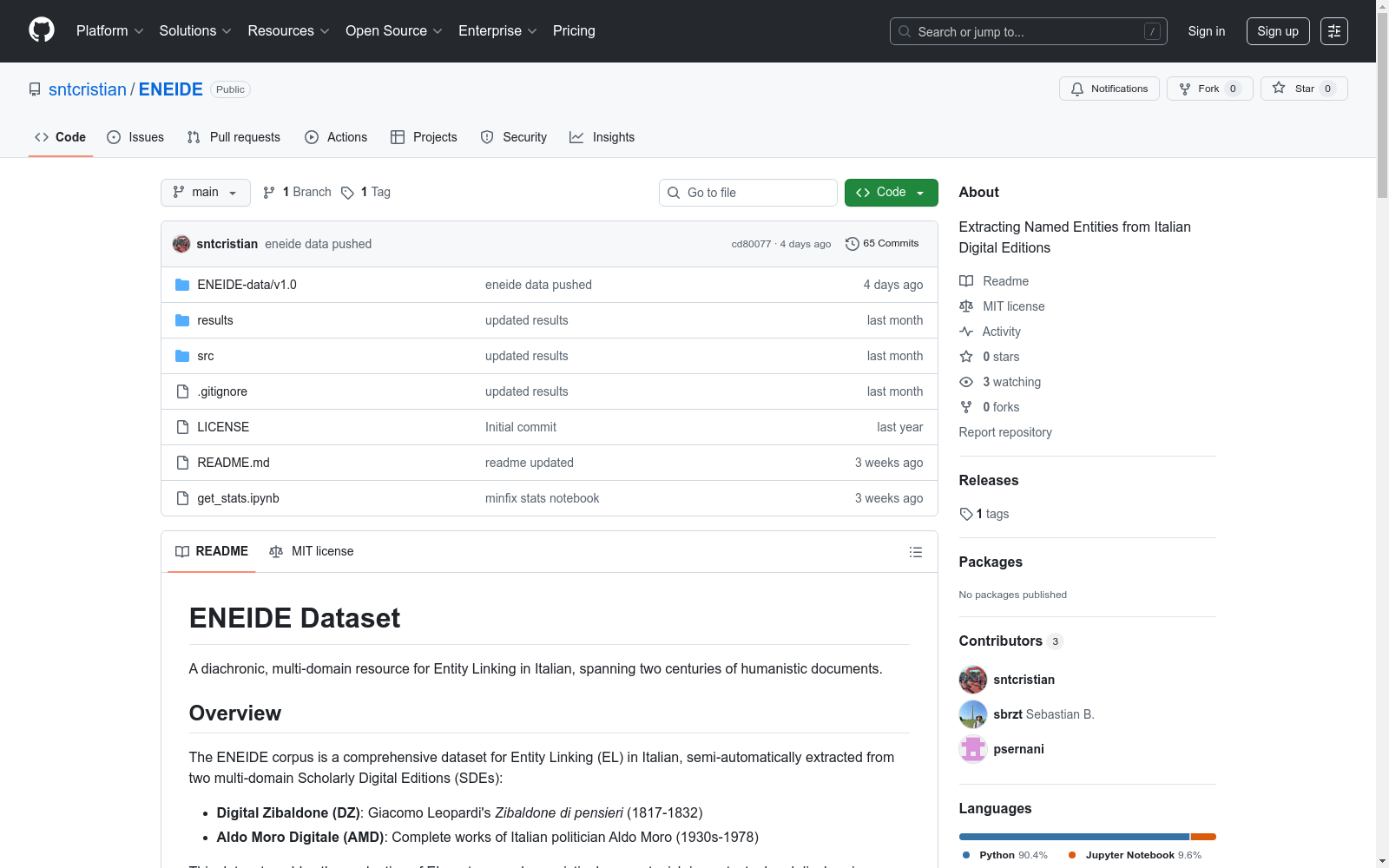View the 65 Commits history
1389x868 pixels.
tap(882, 244)
